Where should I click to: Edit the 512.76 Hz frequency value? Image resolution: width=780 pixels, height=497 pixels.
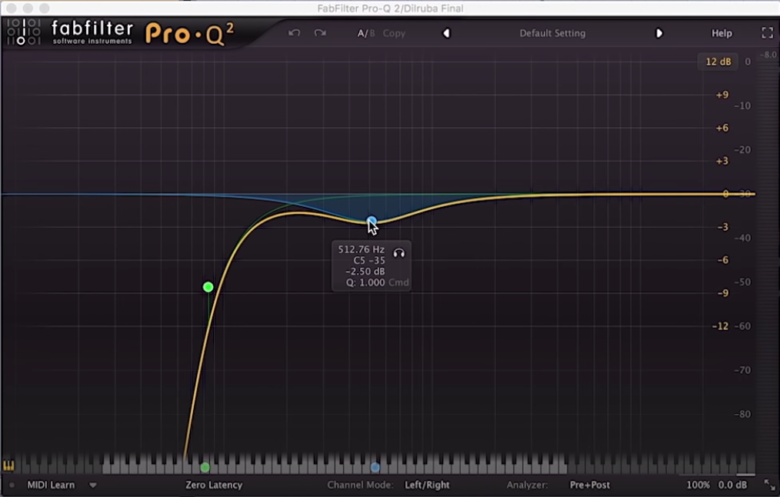tap(361, 249)
